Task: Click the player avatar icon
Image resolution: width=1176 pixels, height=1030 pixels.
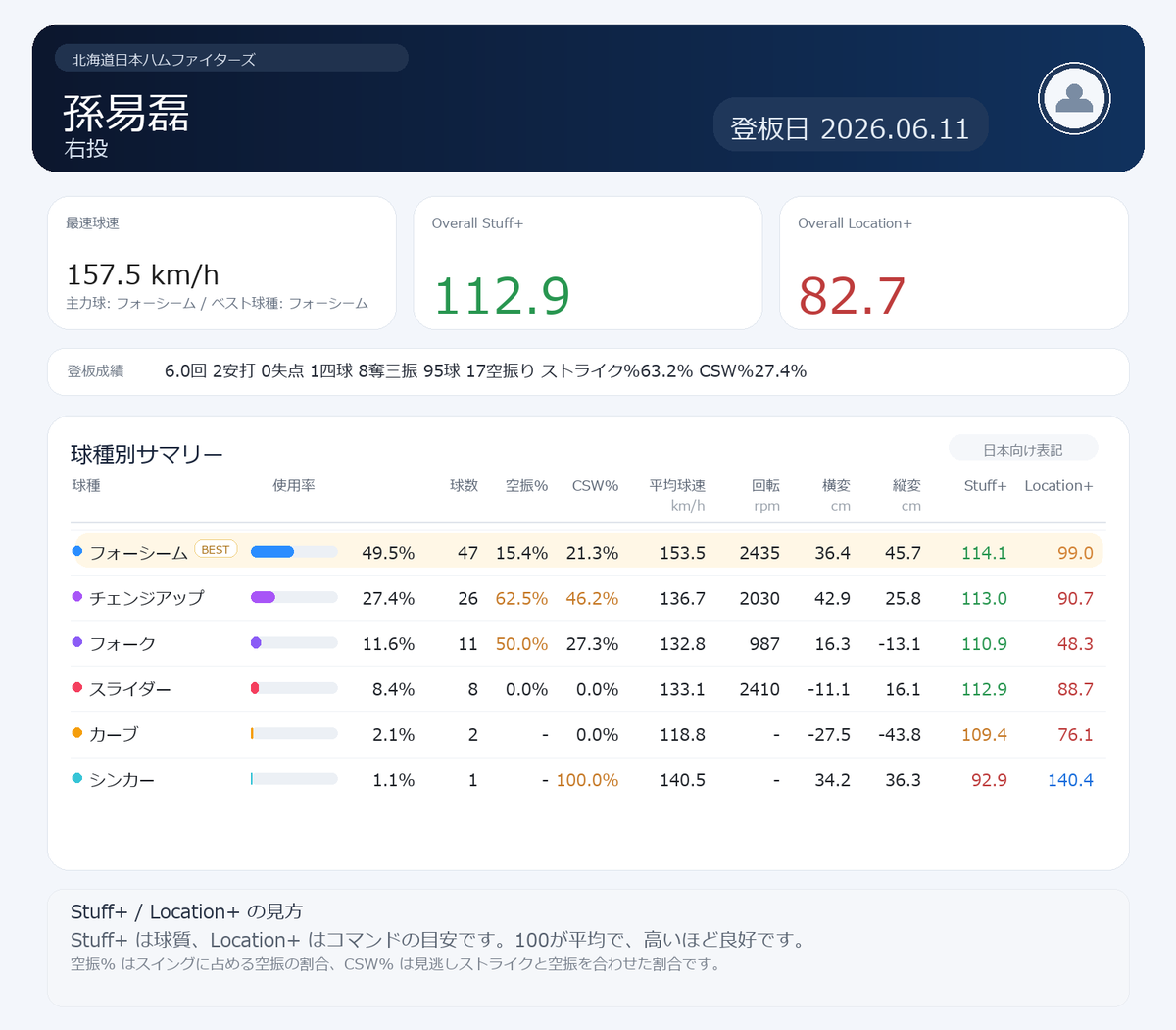Action: pyautogui.click(x=1074, y=99)
